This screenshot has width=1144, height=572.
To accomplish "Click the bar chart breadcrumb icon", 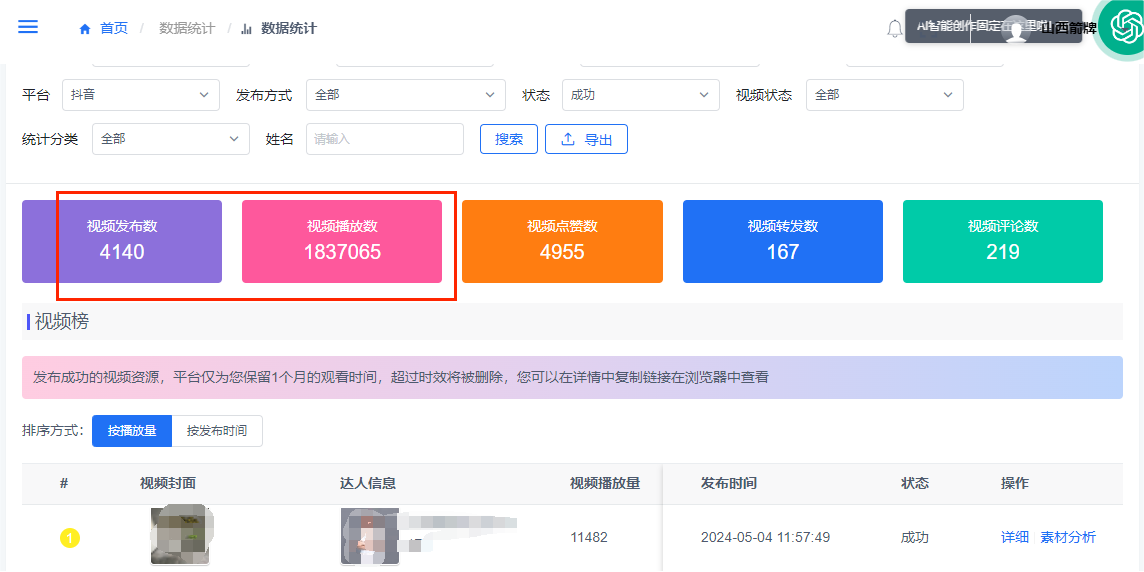I will tap(247, 29).
